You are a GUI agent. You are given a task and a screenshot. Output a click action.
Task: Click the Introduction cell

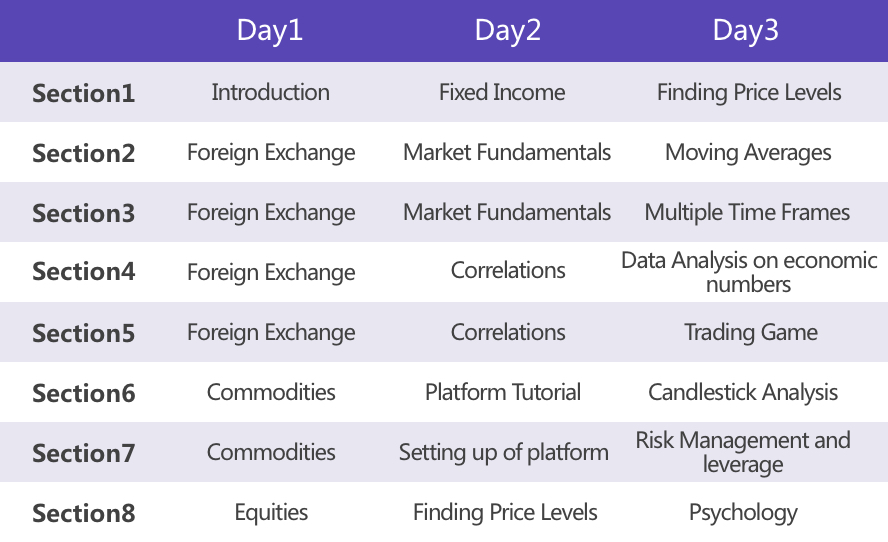click(270, 92)
